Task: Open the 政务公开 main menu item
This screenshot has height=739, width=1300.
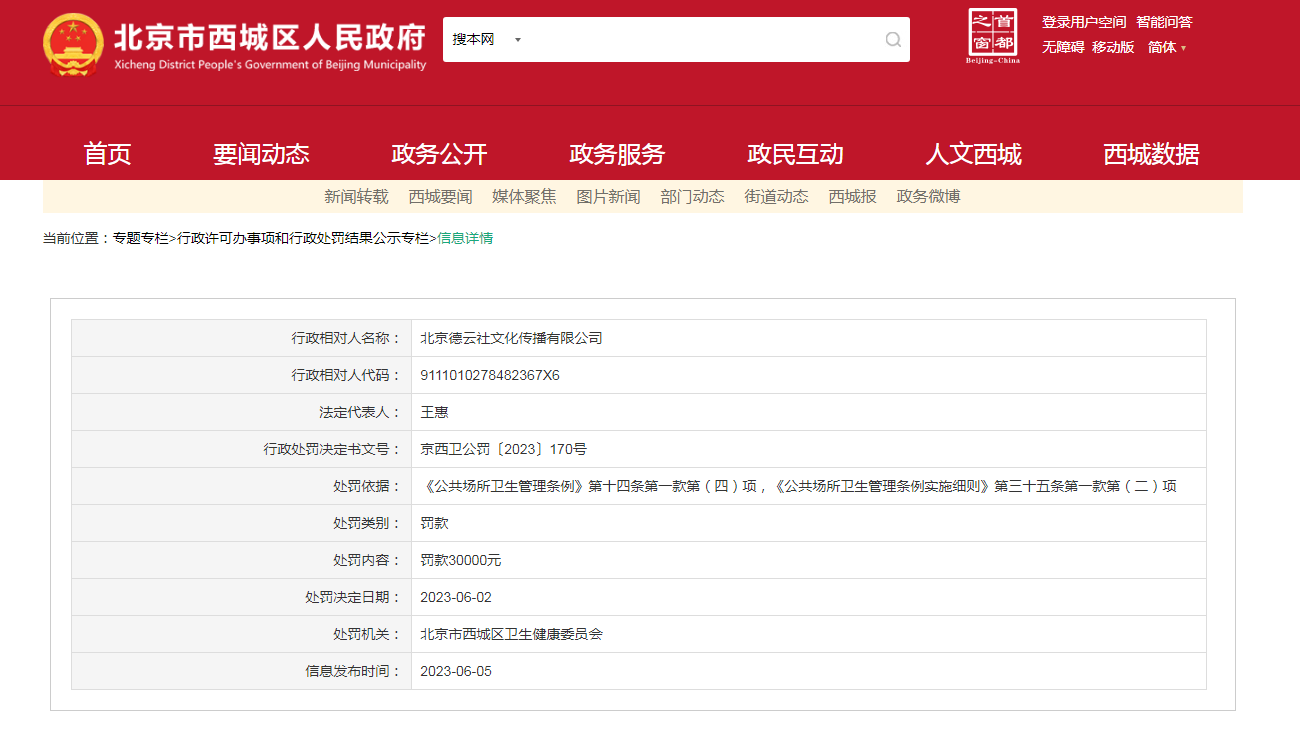Action: 439,154
